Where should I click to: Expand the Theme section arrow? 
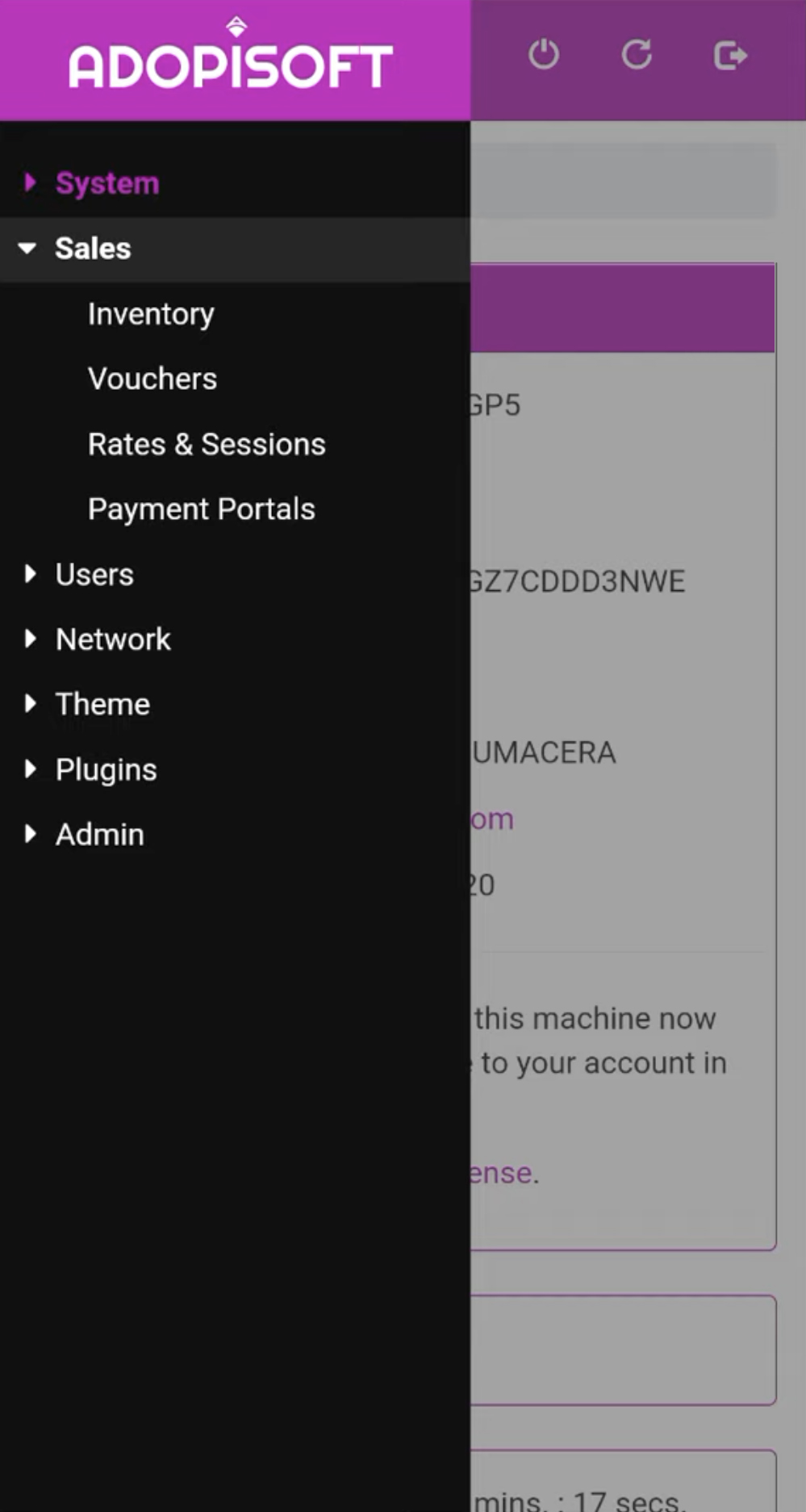click(30, 703)
